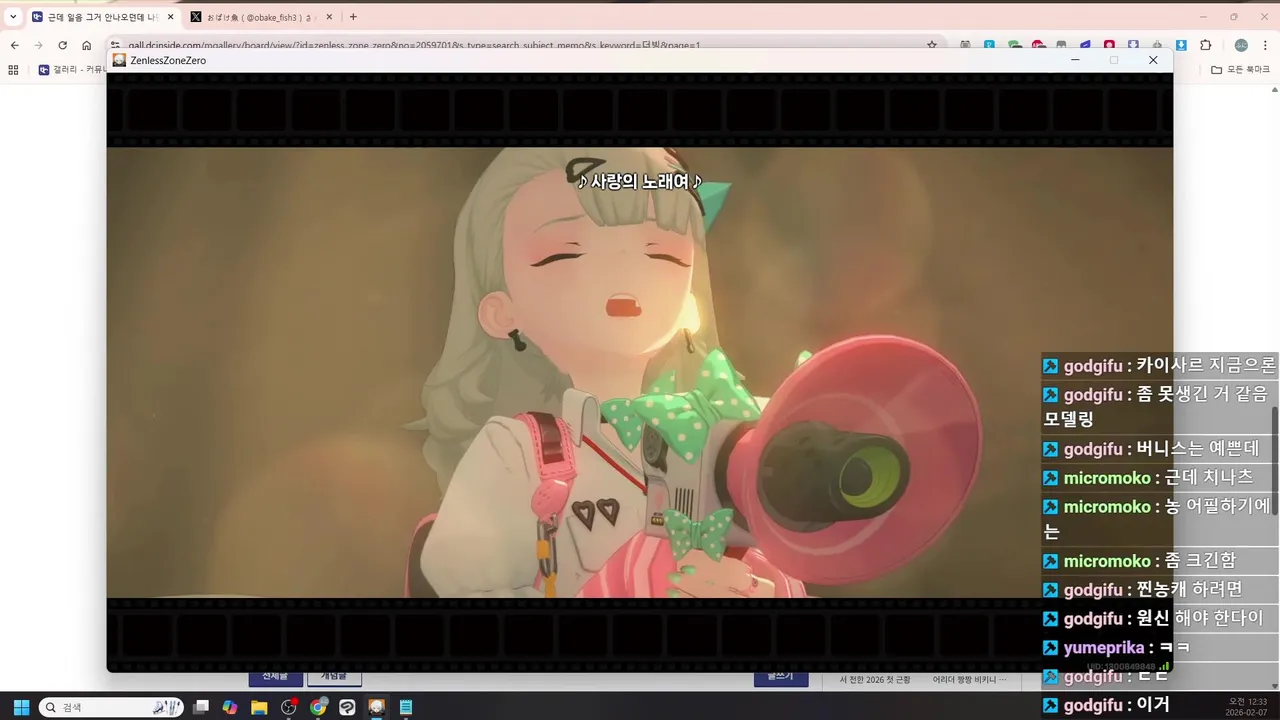Open the Chrome three-dot menu
1280x720 pixels.
1265,45
